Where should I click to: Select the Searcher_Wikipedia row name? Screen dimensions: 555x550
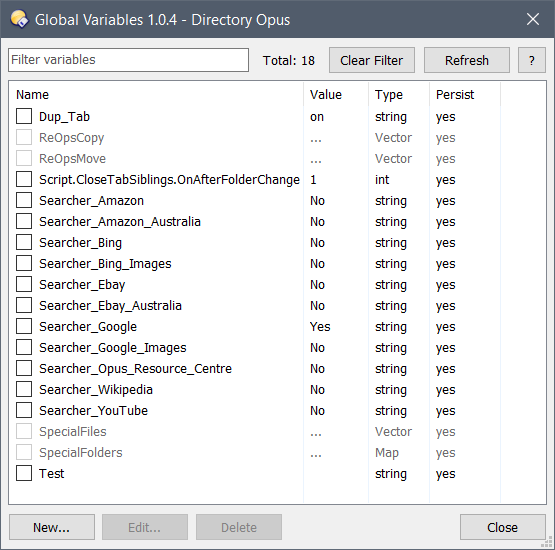tap(96, 390)
